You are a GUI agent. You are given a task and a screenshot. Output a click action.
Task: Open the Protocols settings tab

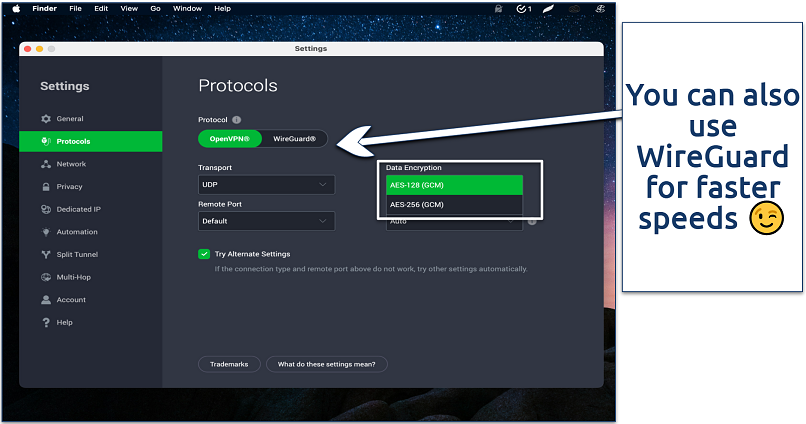point(90,142)
